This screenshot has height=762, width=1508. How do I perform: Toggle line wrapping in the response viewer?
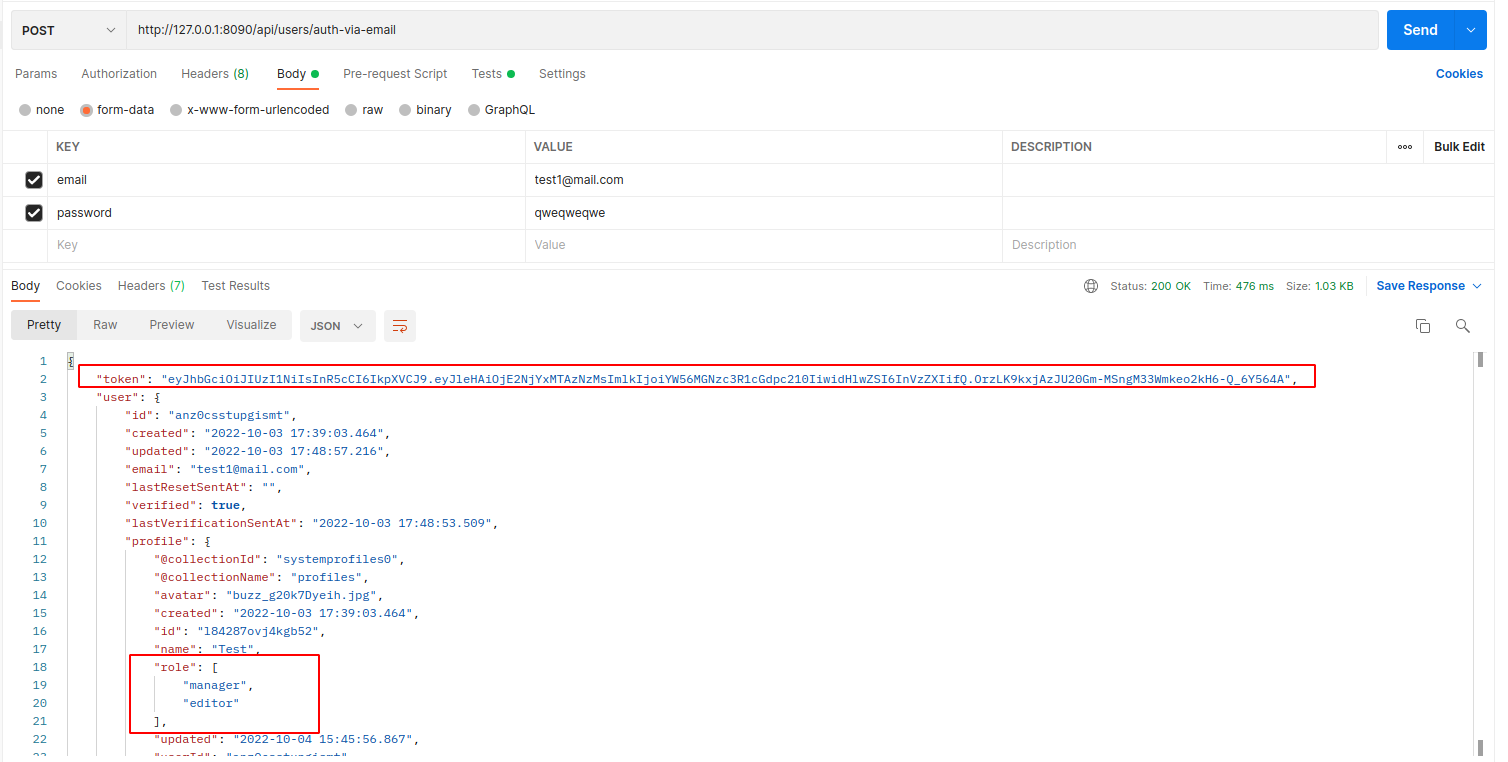399,325
